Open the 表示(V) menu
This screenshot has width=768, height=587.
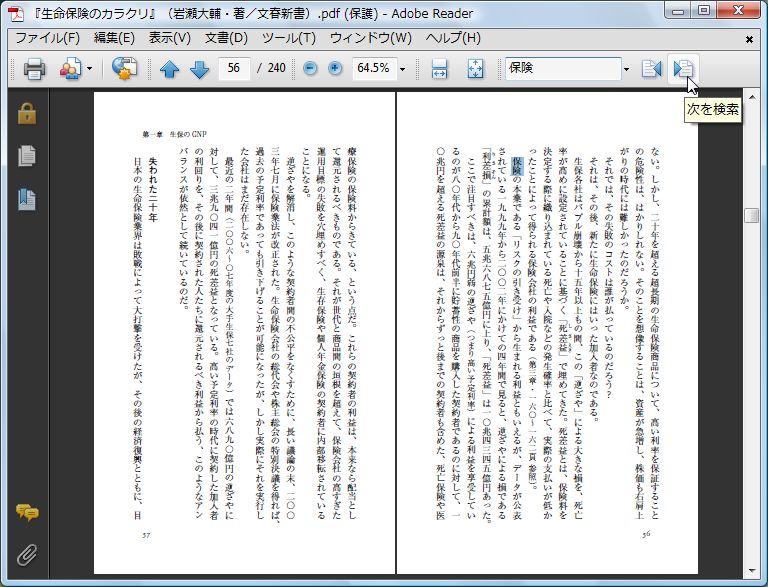(x=169, y=38)
